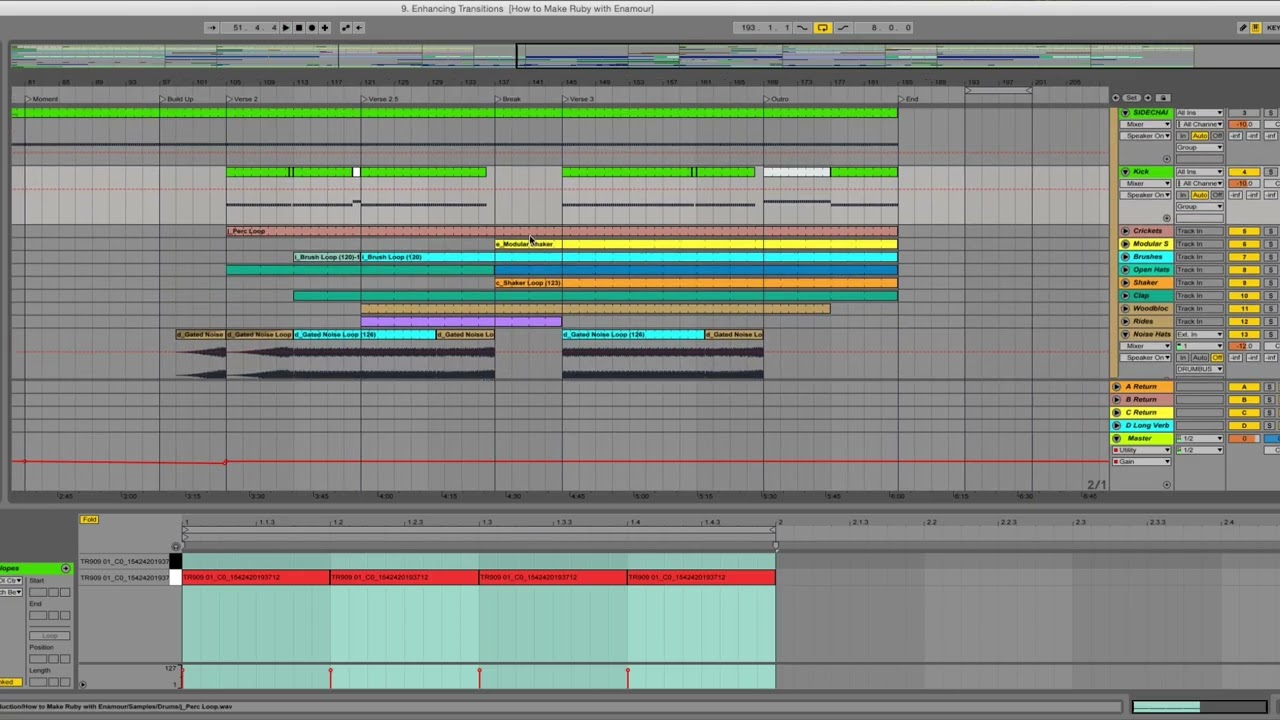The width and height of the screenshot is (1280, 720).
Task: Toggle Kick track activator number 4
Action: (x=1244, y=172)
